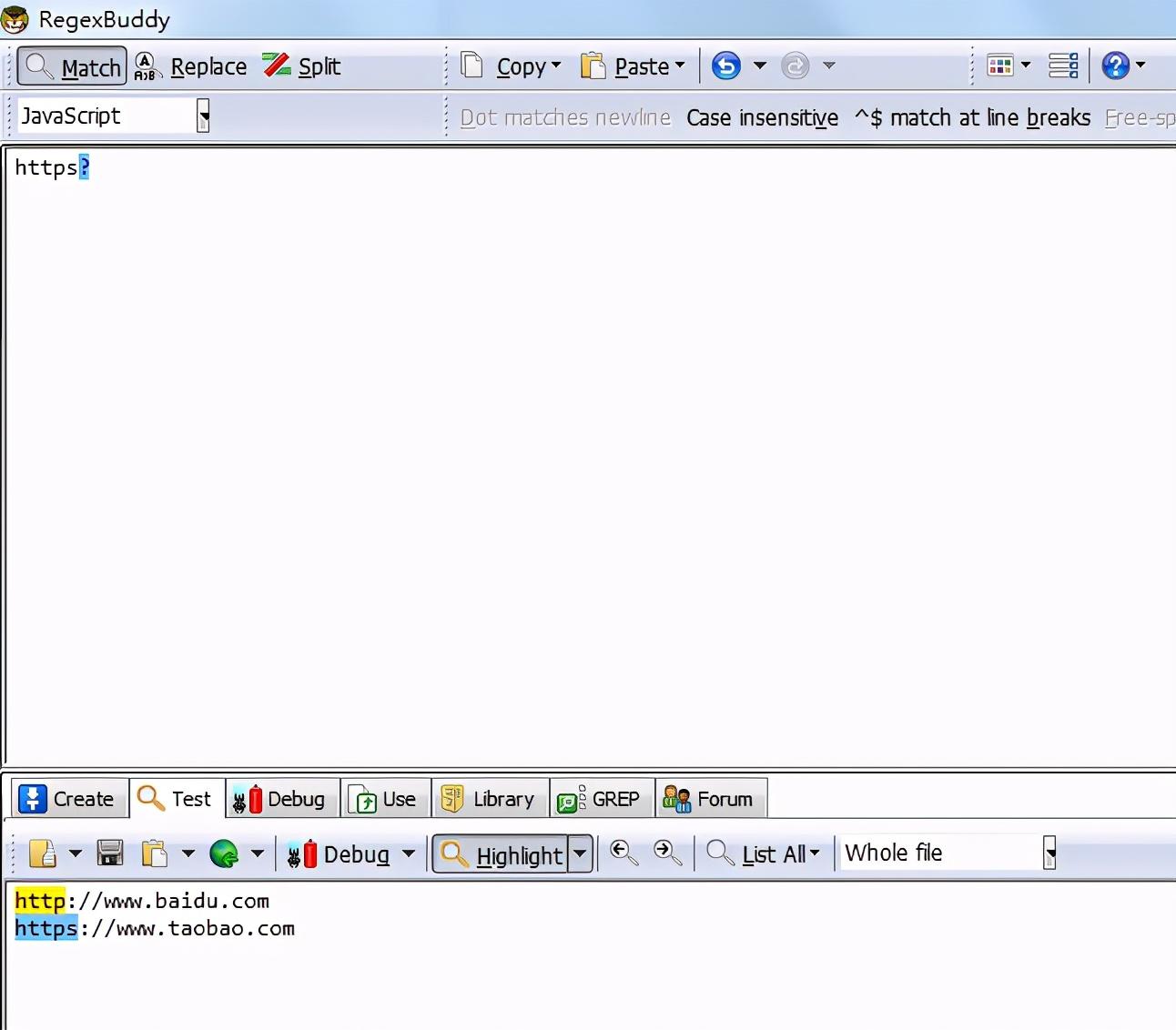Viewport: 1176px width, 1030px height.
Task: Switch to the GREP tab
Action: [602, 799]
